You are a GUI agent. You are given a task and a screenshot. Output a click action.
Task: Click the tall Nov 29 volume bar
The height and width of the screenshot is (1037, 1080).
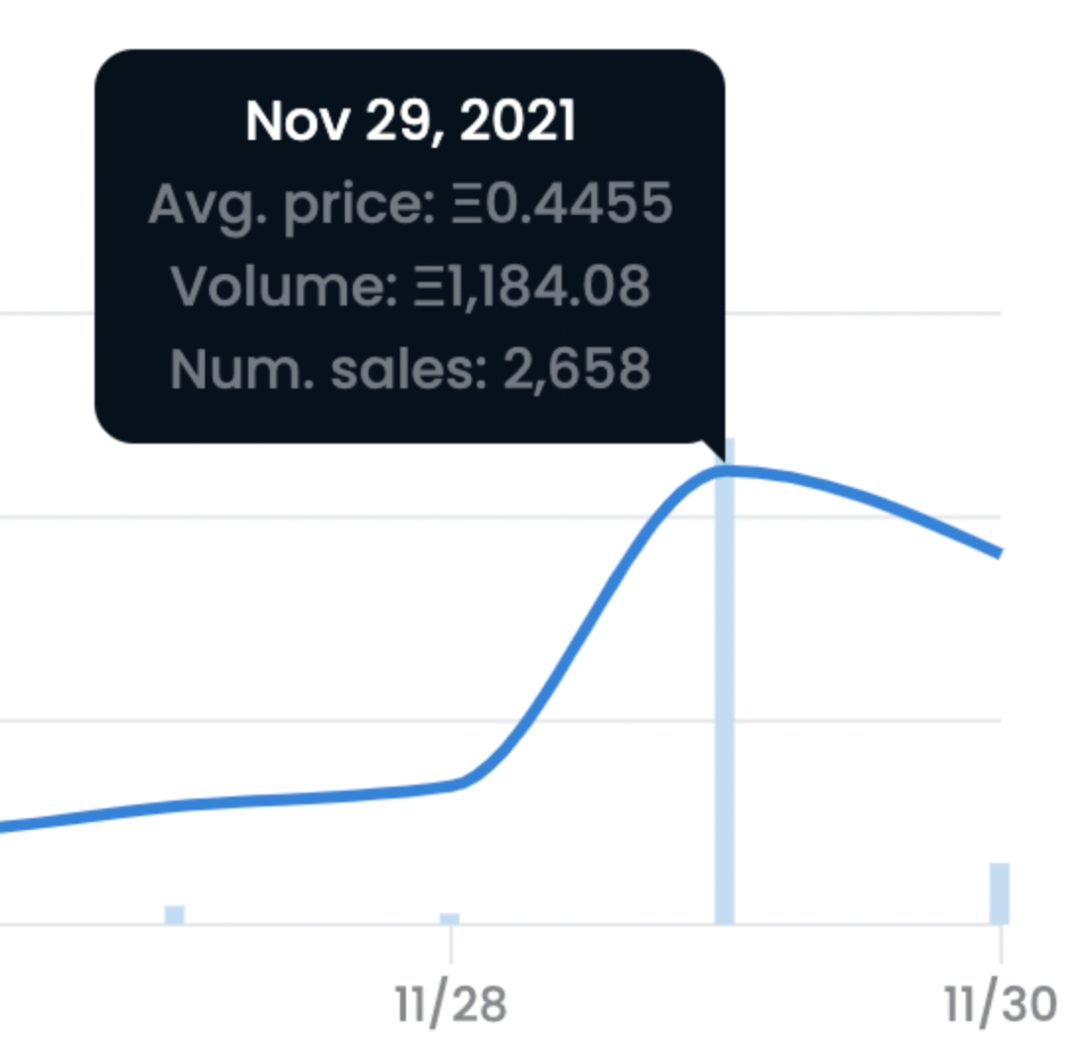pos(725,682)
